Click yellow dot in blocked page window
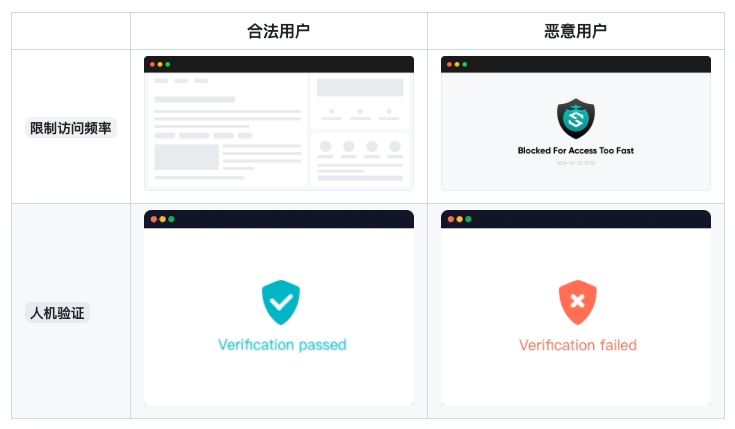This screenshot has height=429, width=735. [457, 65]
